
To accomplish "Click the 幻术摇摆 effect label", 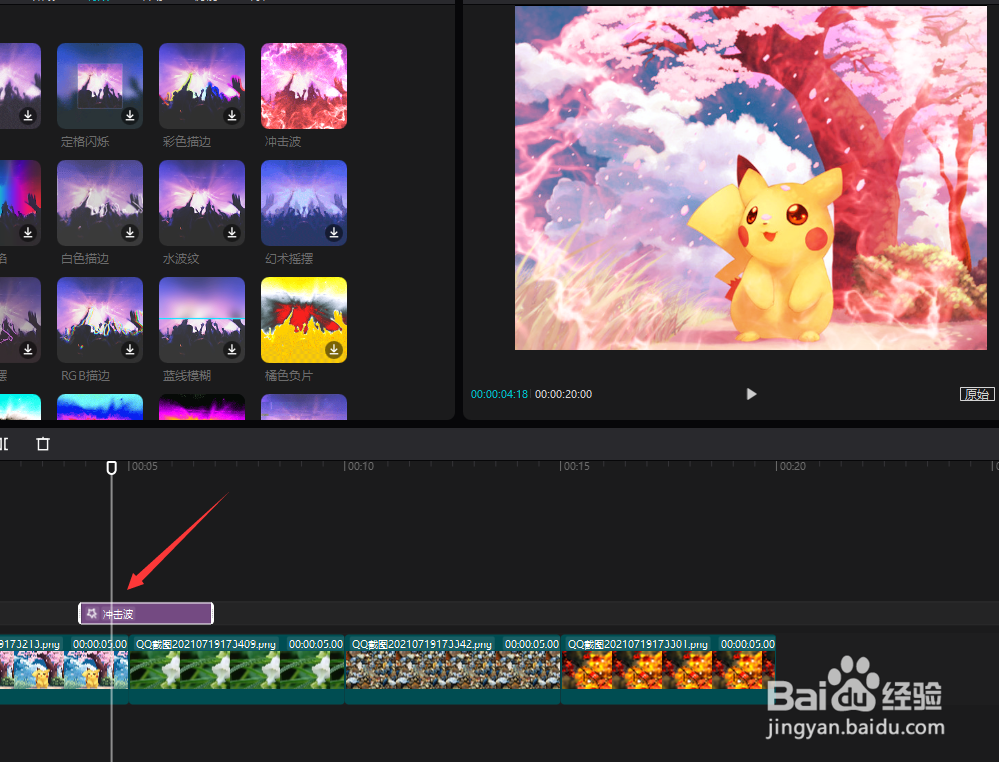I will [x=289, y=259].
